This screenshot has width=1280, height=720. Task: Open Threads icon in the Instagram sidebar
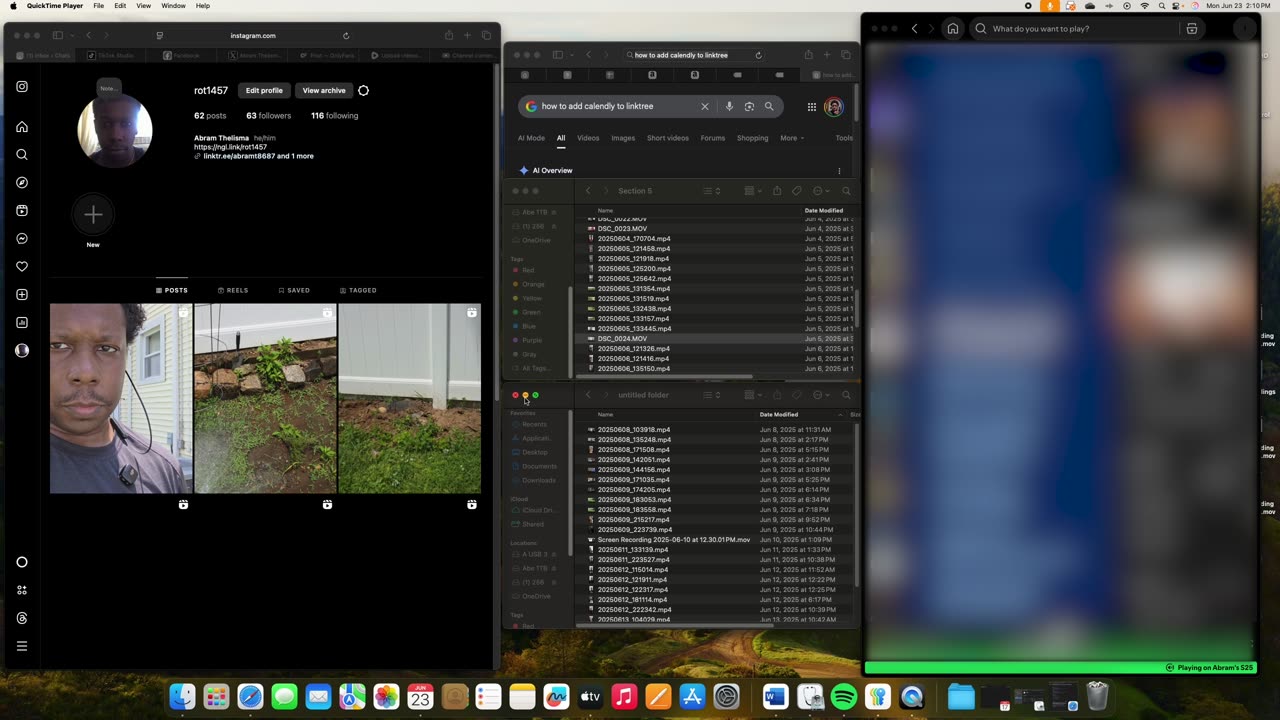point(22,618)
